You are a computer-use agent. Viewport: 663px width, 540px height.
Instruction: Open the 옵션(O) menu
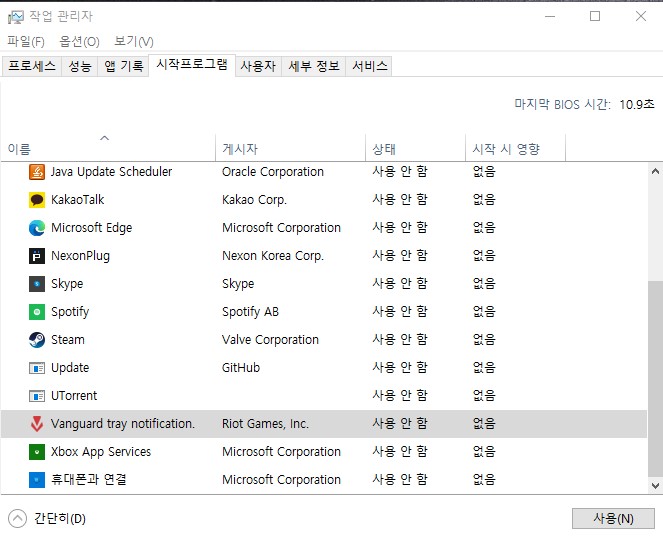(79, 41)
